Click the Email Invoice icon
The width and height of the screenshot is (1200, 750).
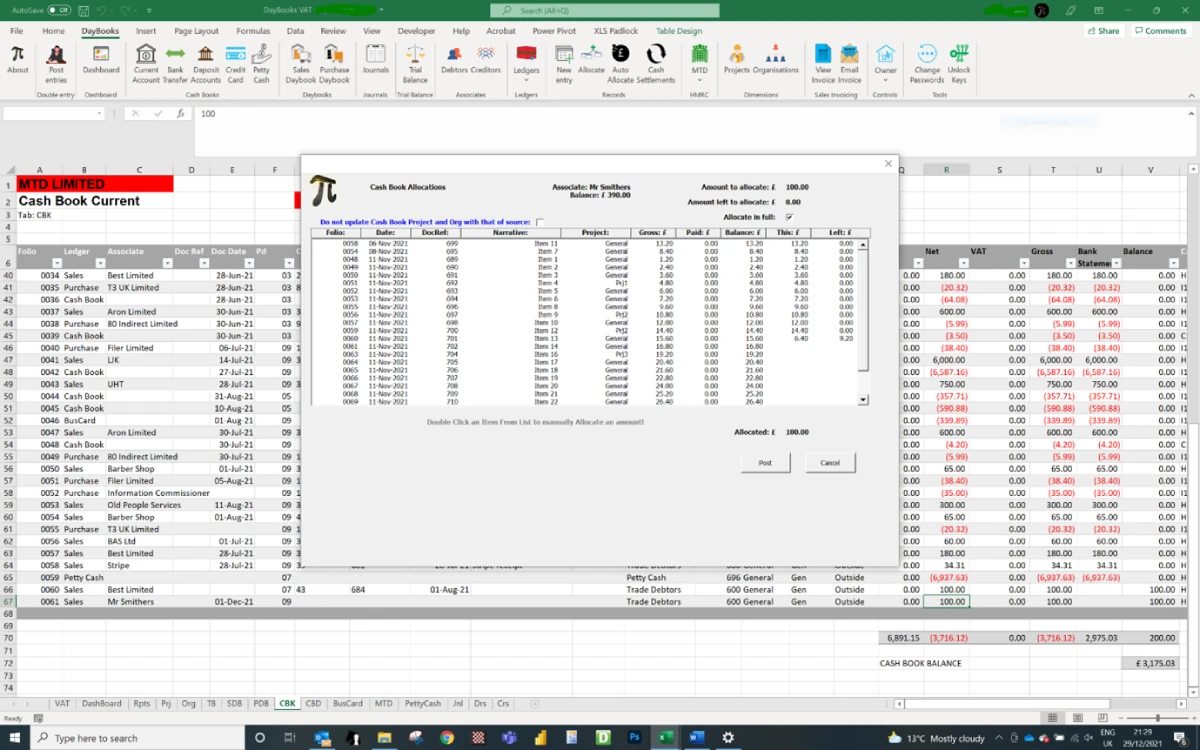click(849, 60)
